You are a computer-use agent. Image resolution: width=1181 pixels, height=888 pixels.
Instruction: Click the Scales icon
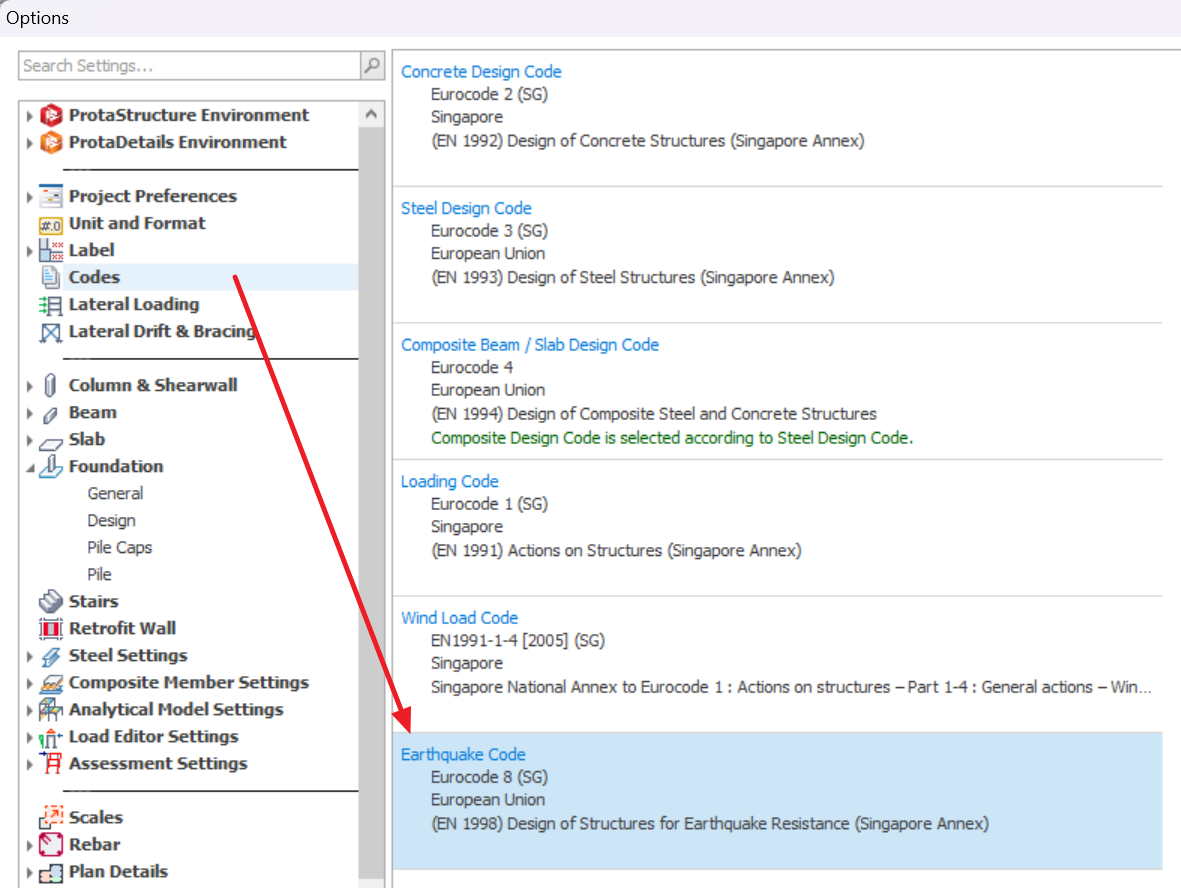(51, 818)
